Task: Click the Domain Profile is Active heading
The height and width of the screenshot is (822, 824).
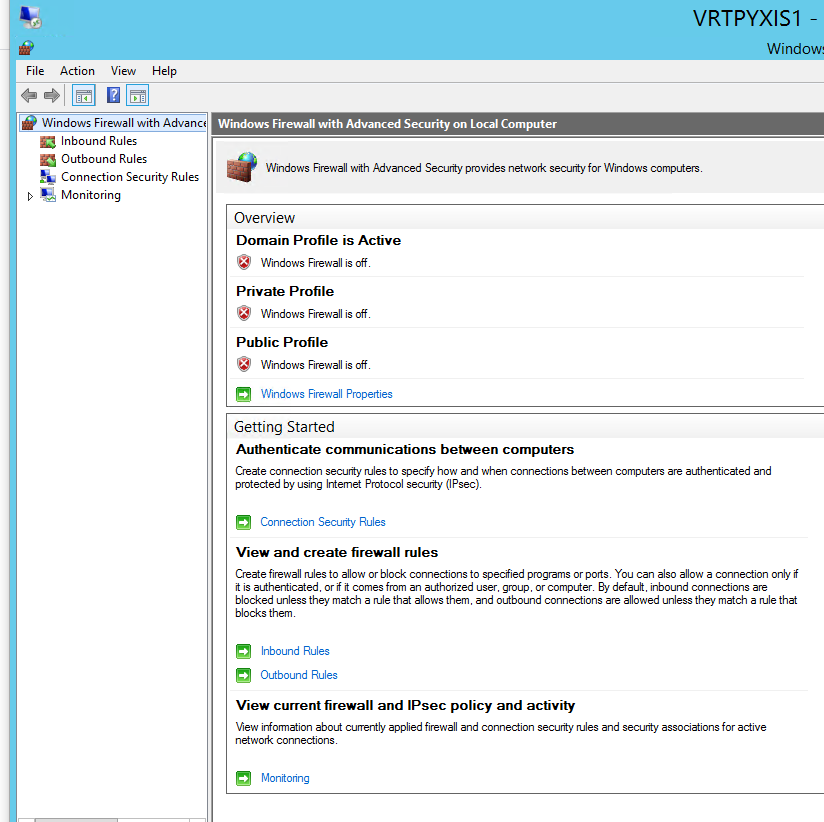Action: click(318, 240)
